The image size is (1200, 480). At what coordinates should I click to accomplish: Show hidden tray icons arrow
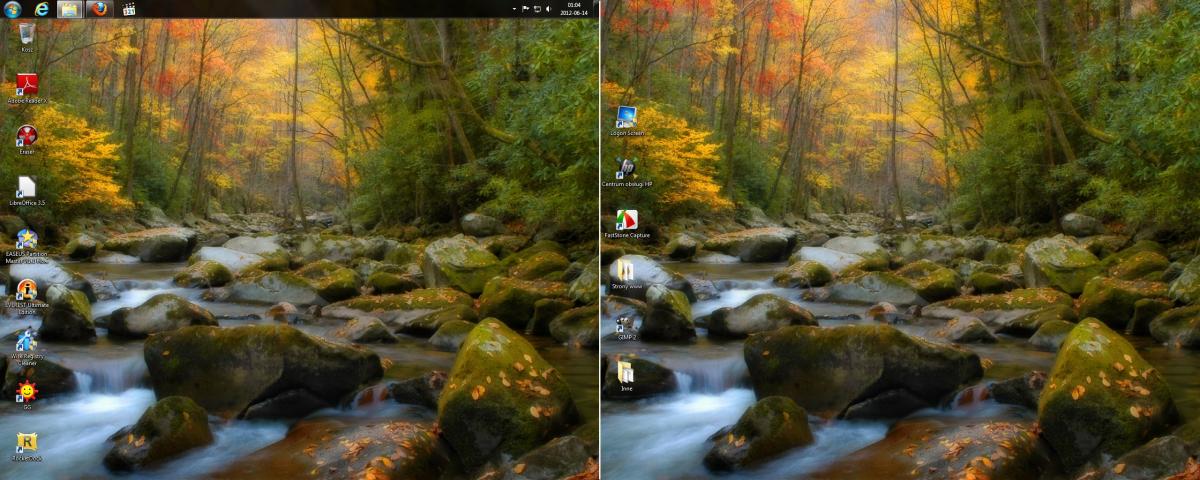coord(512,9)
